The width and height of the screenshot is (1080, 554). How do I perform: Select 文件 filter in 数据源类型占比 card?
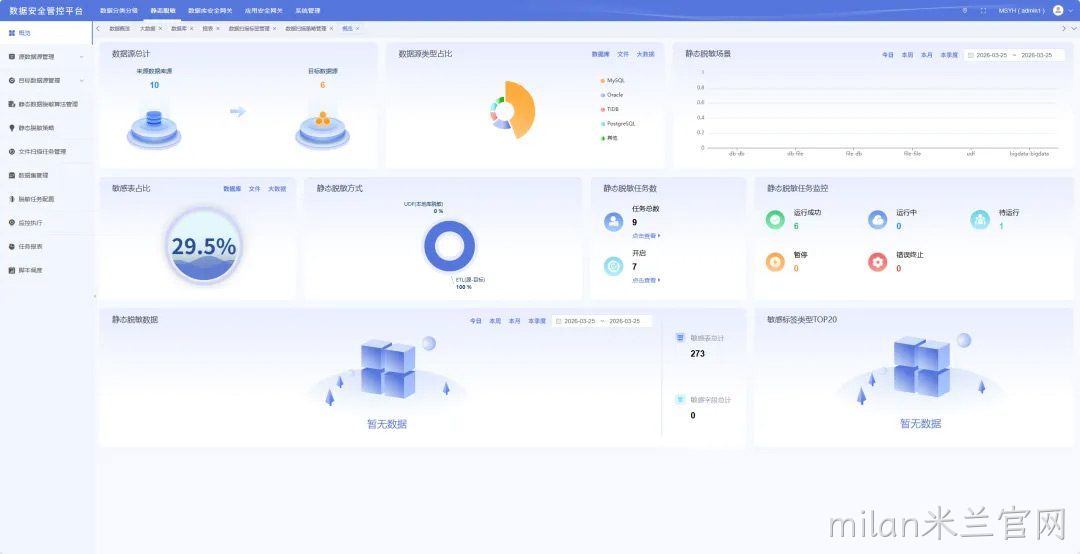(x=623, y=54)
